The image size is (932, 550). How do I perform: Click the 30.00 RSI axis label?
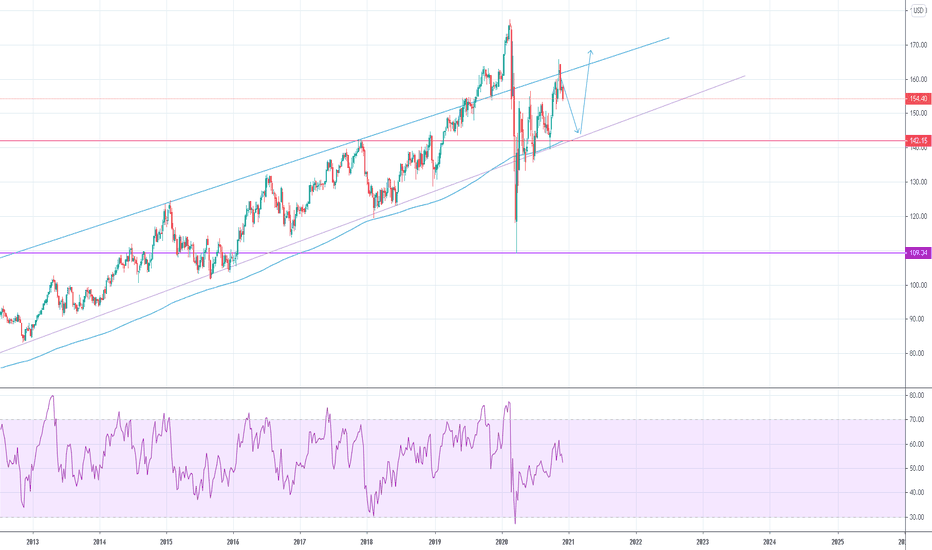pyautogui.click(x=917, y=517)
